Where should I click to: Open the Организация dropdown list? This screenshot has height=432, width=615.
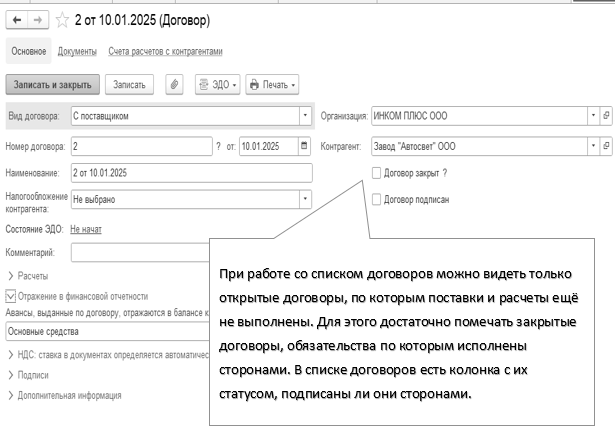pyautogui.click(x=593, y=115)
